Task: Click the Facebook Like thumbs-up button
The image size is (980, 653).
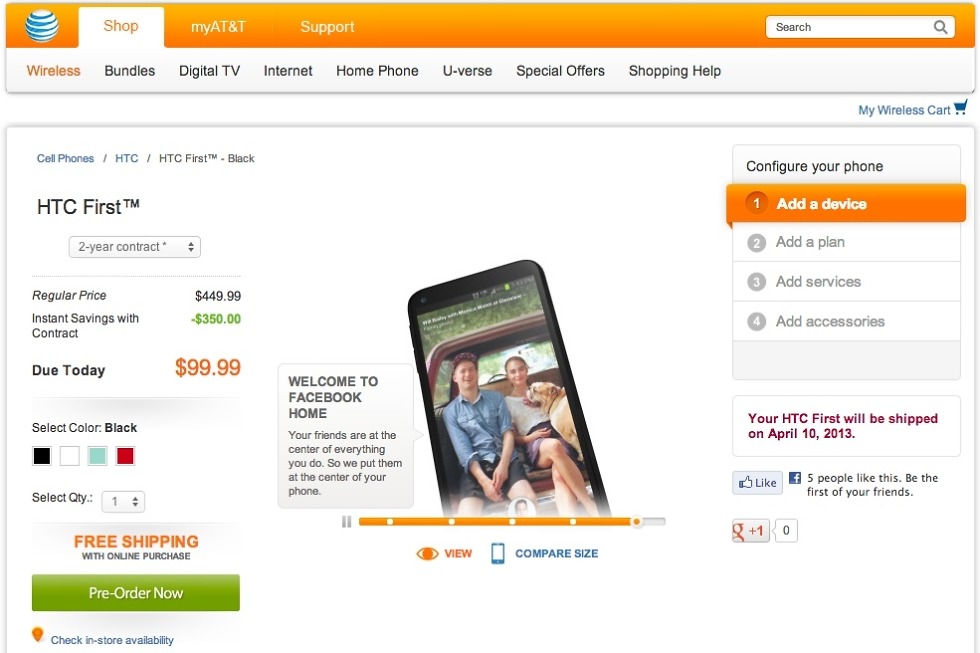Action: pyautogui.click(x=757, y=483)
